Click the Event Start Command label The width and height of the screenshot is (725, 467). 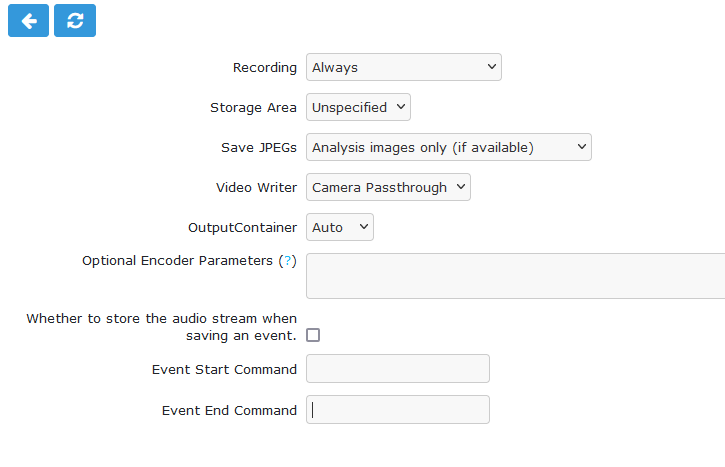(x=224, y=369)
